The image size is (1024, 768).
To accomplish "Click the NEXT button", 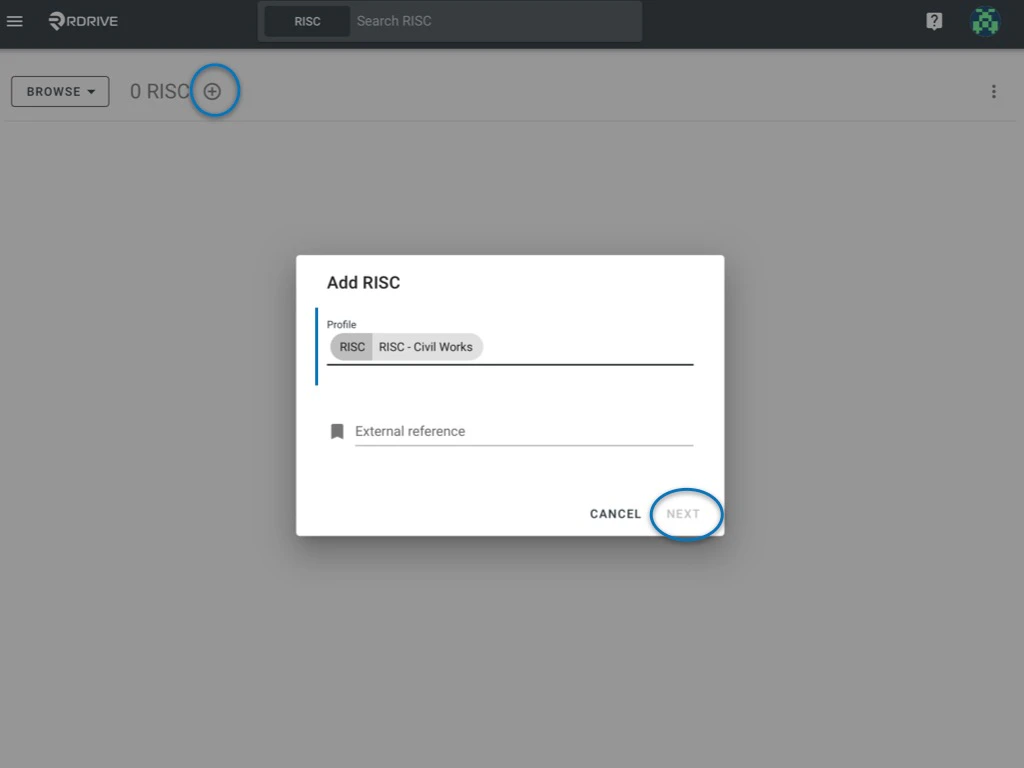I will click(x=684, y=513).
